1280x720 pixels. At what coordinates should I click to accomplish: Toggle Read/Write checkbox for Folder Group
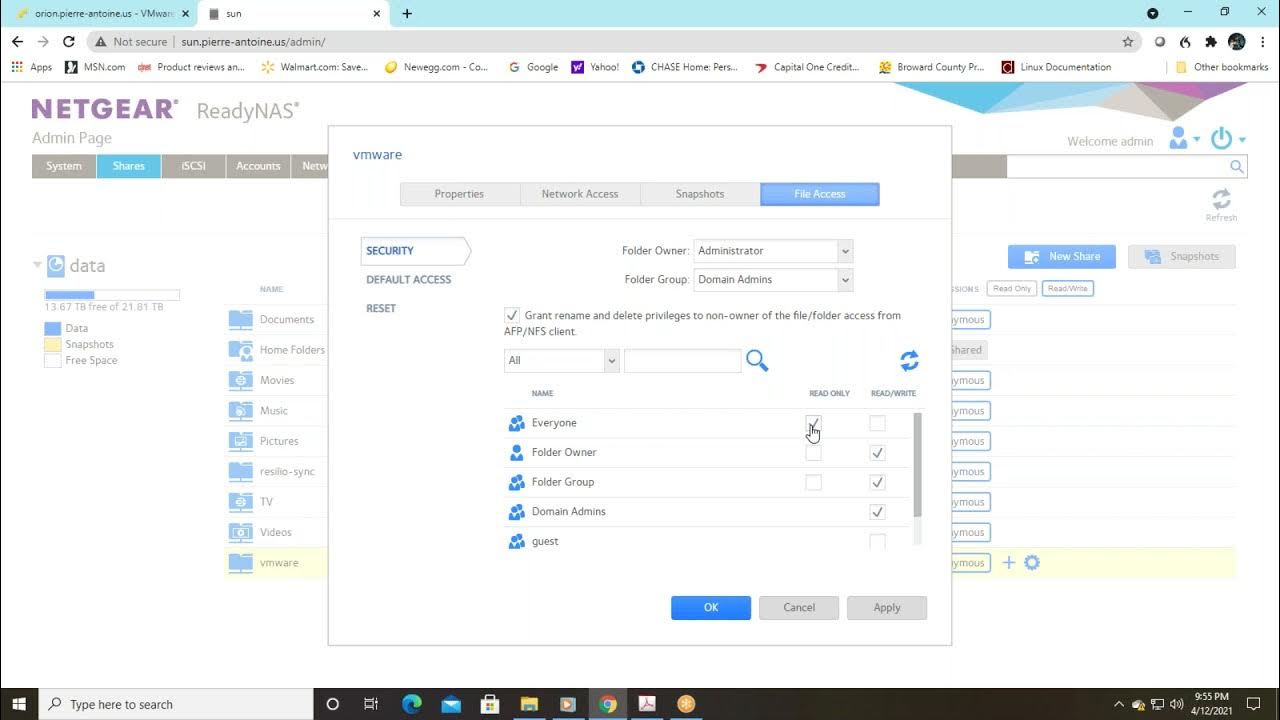877,482
